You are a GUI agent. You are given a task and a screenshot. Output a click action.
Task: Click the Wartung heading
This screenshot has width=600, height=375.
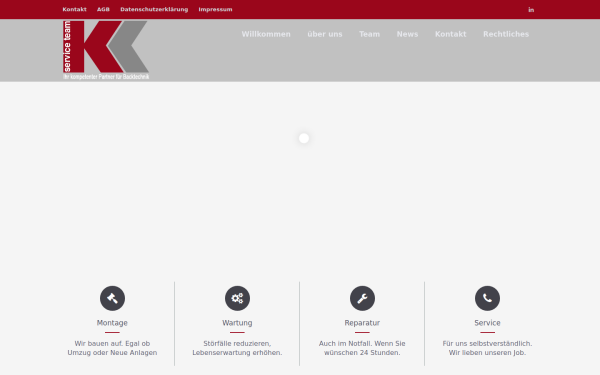tap(237, 323)
